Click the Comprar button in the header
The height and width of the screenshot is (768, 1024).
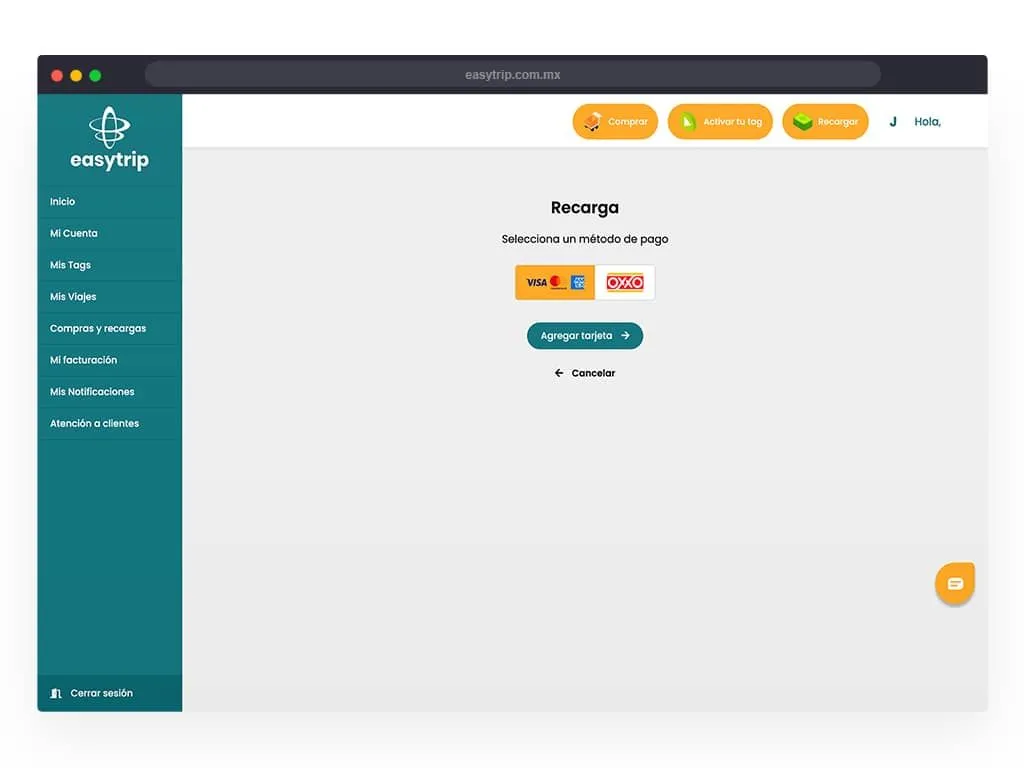[615, 121]
